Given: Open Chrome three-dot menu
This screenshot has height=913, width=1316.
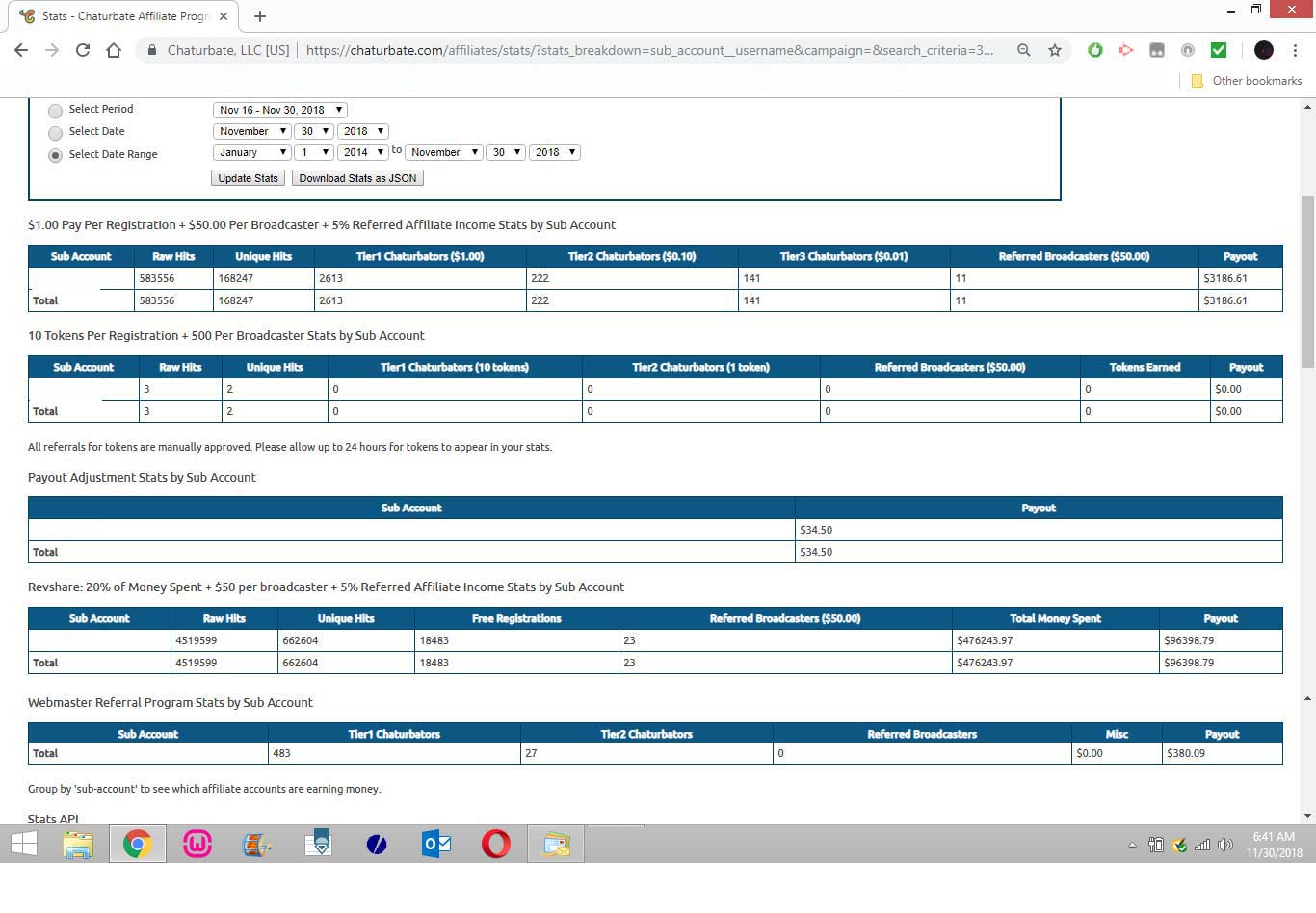Looking at the screenshot, I should pos(1295,50).
